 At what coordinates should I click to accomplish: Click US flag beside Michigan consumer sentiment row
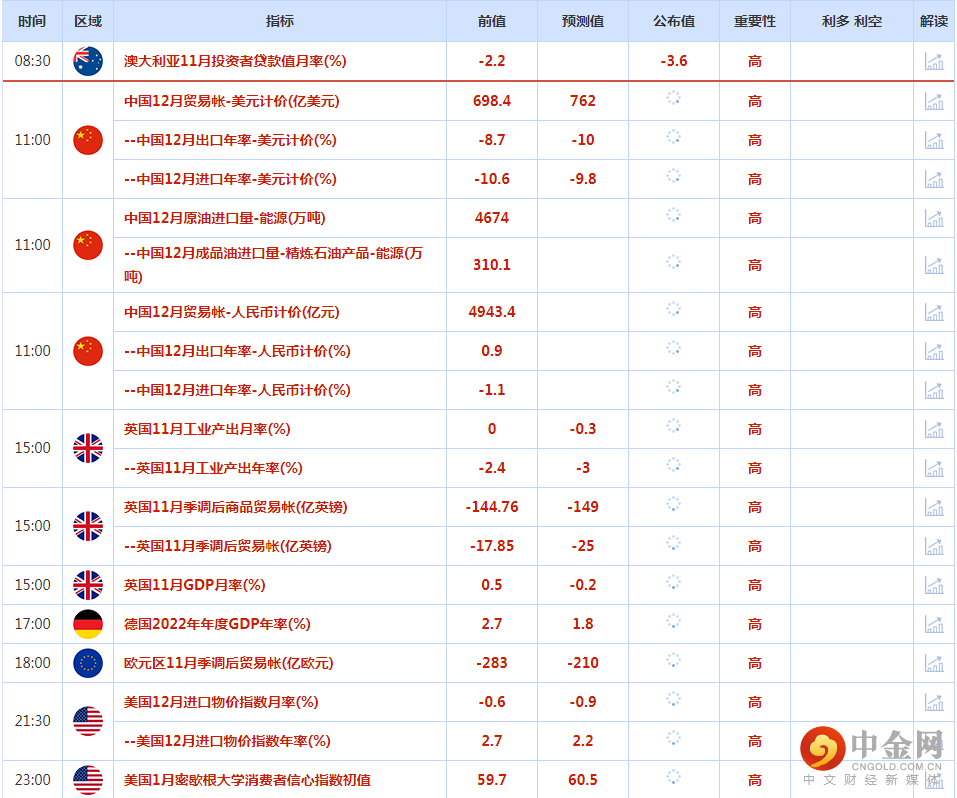point(88,780)
